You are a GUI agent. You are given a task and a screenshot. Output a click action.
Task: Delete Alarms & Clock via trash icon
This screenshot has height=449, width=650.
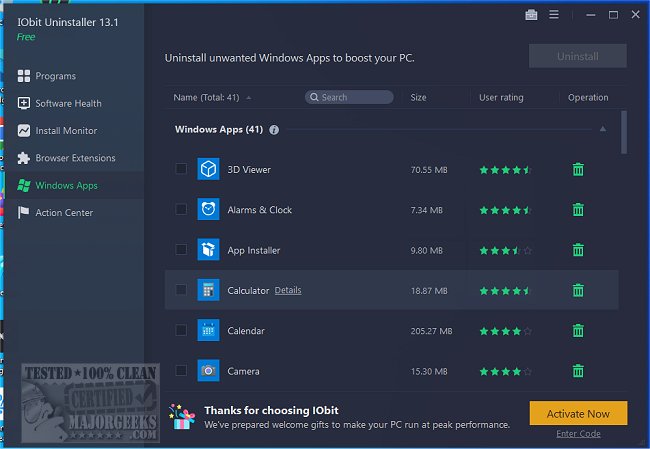[578, 210]
